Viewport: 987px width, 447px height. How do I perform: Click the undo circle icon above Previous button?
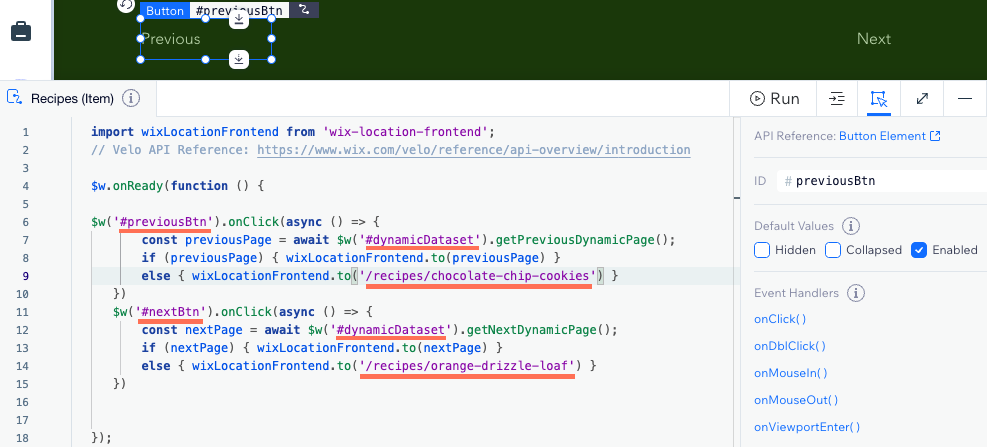126,5
